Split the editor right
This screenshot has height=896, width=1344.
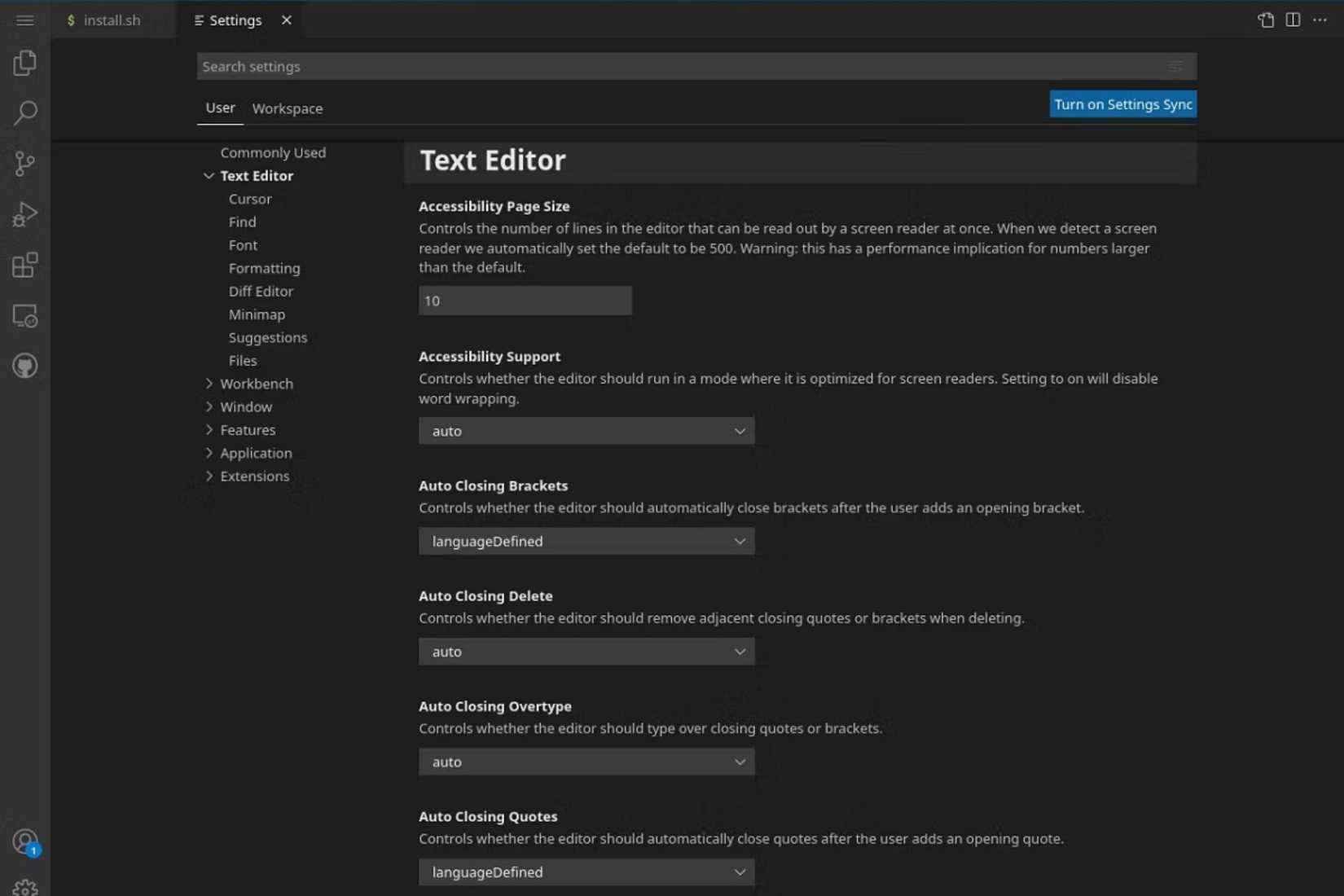(x=1293, y=20)
